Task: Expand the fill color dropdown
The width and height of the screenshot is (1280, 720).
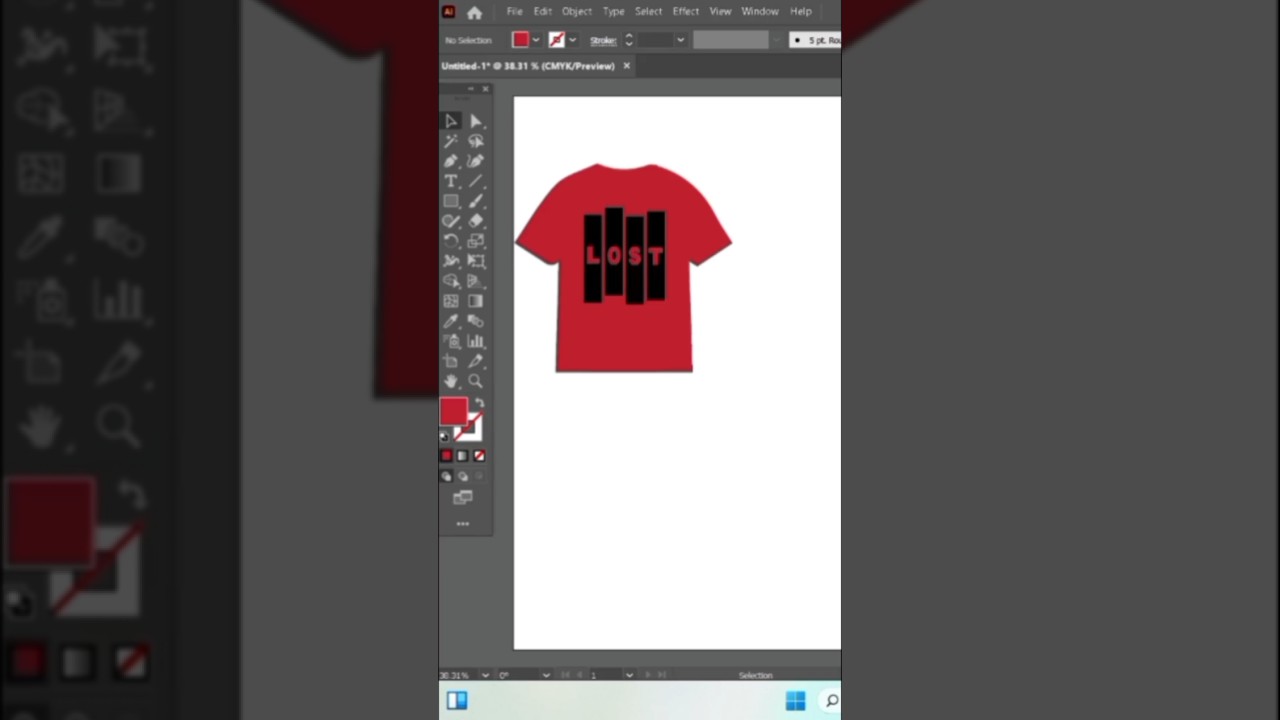Action: [536, 40]
